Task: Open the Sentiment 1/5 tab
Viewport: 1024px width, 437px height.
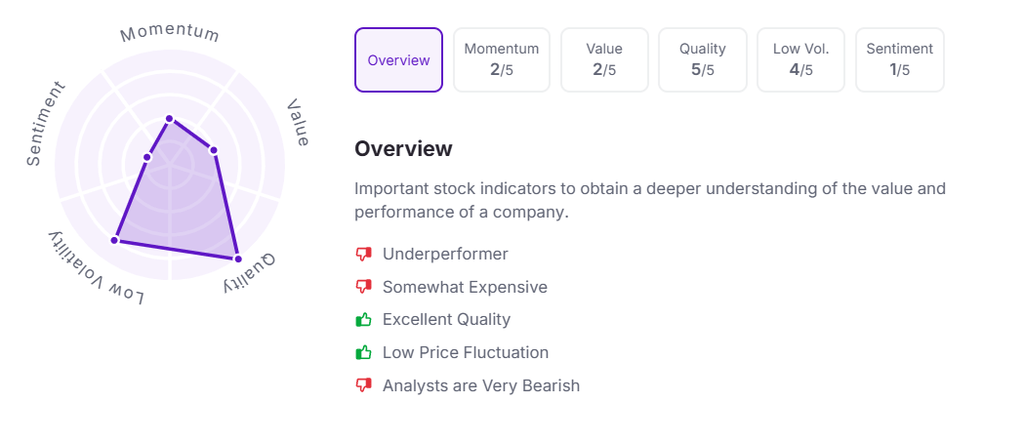Action: [x=899, y=60]
